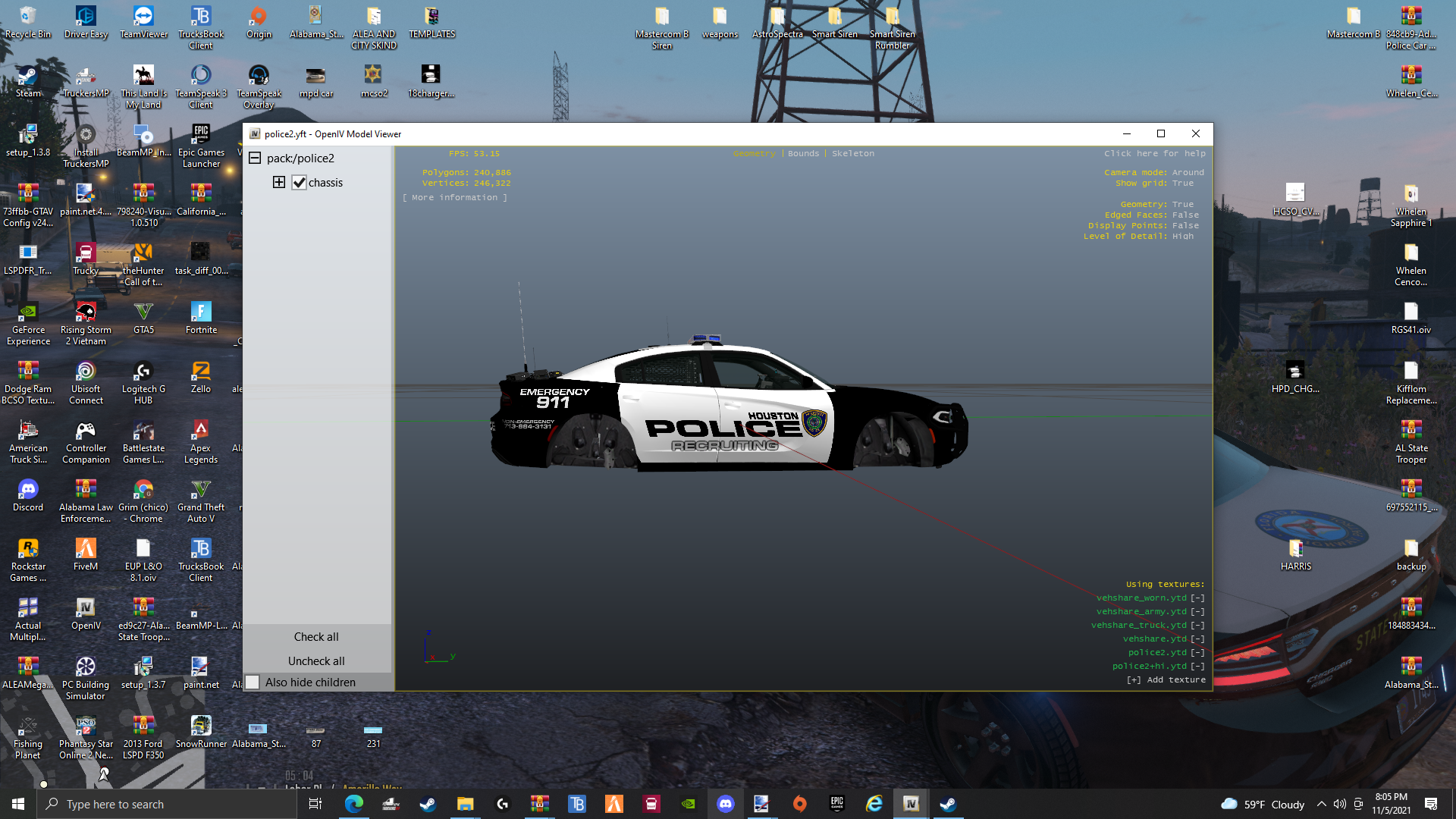Image resolution: width=1456 pixels, height=819 pixels.
Task: Click the OpenIV taskbar icon
Action: click(x=911, y=804)
